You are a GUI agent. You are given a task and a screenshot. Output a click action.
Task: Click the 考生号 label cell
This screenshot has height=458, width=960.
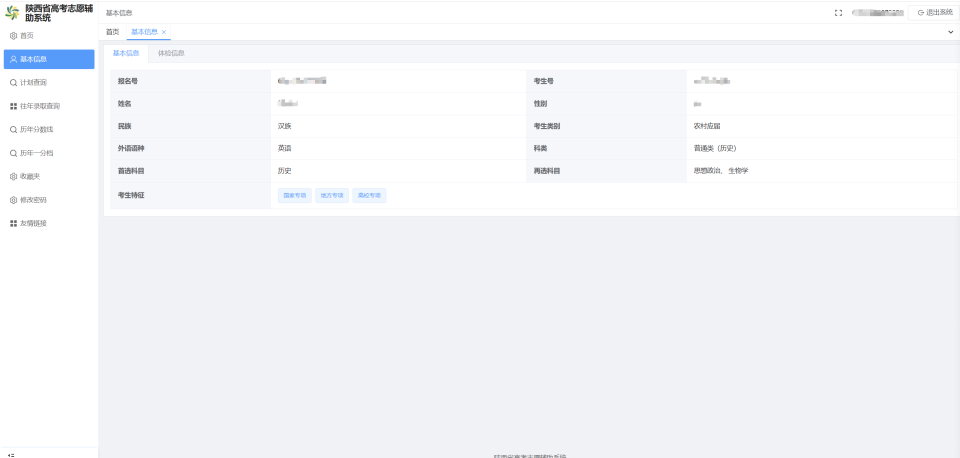point(607,81)
